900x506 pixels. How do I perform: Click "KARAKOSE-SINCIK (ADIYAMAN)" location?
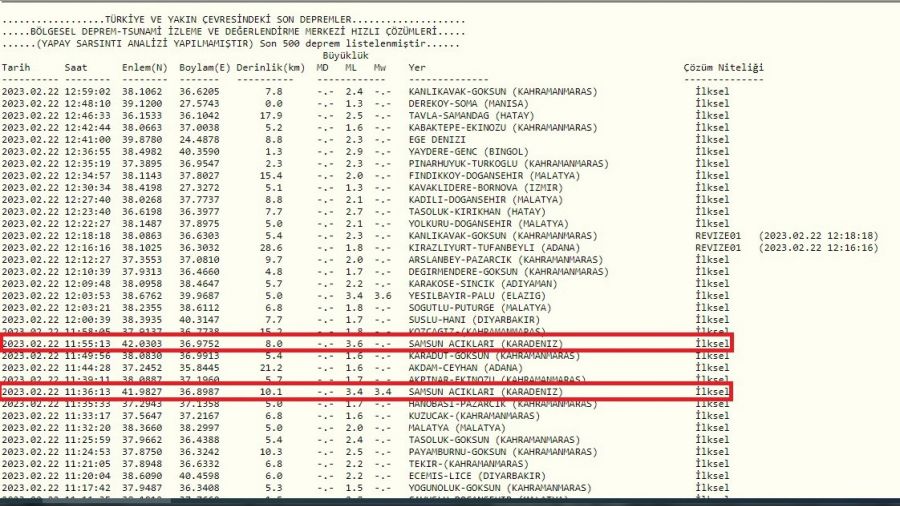tap(483, 285)
